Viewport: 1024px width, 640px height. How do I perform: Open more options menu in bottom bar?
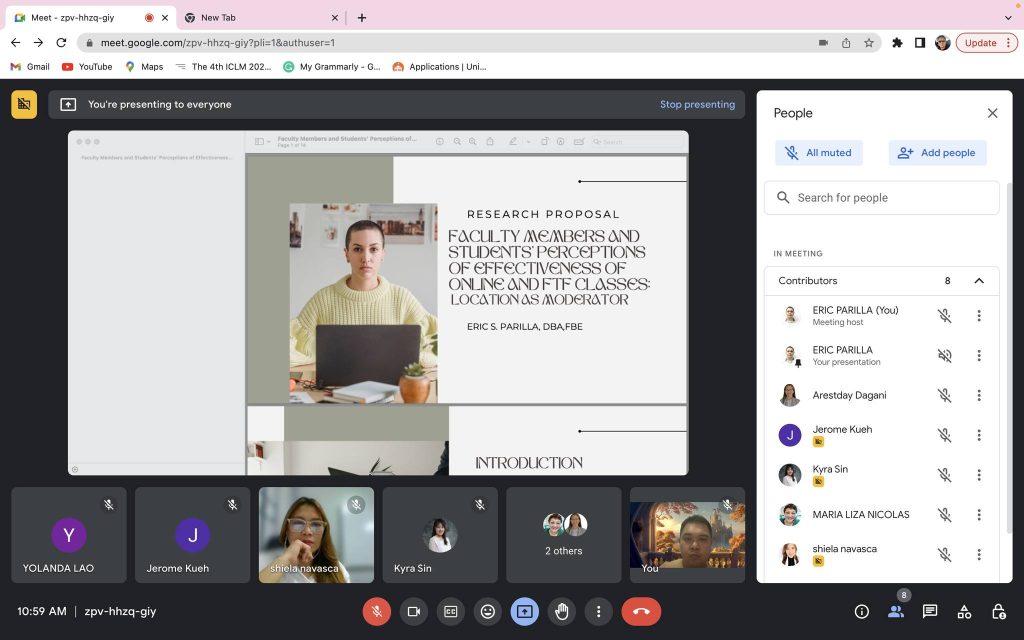point(599,611)
